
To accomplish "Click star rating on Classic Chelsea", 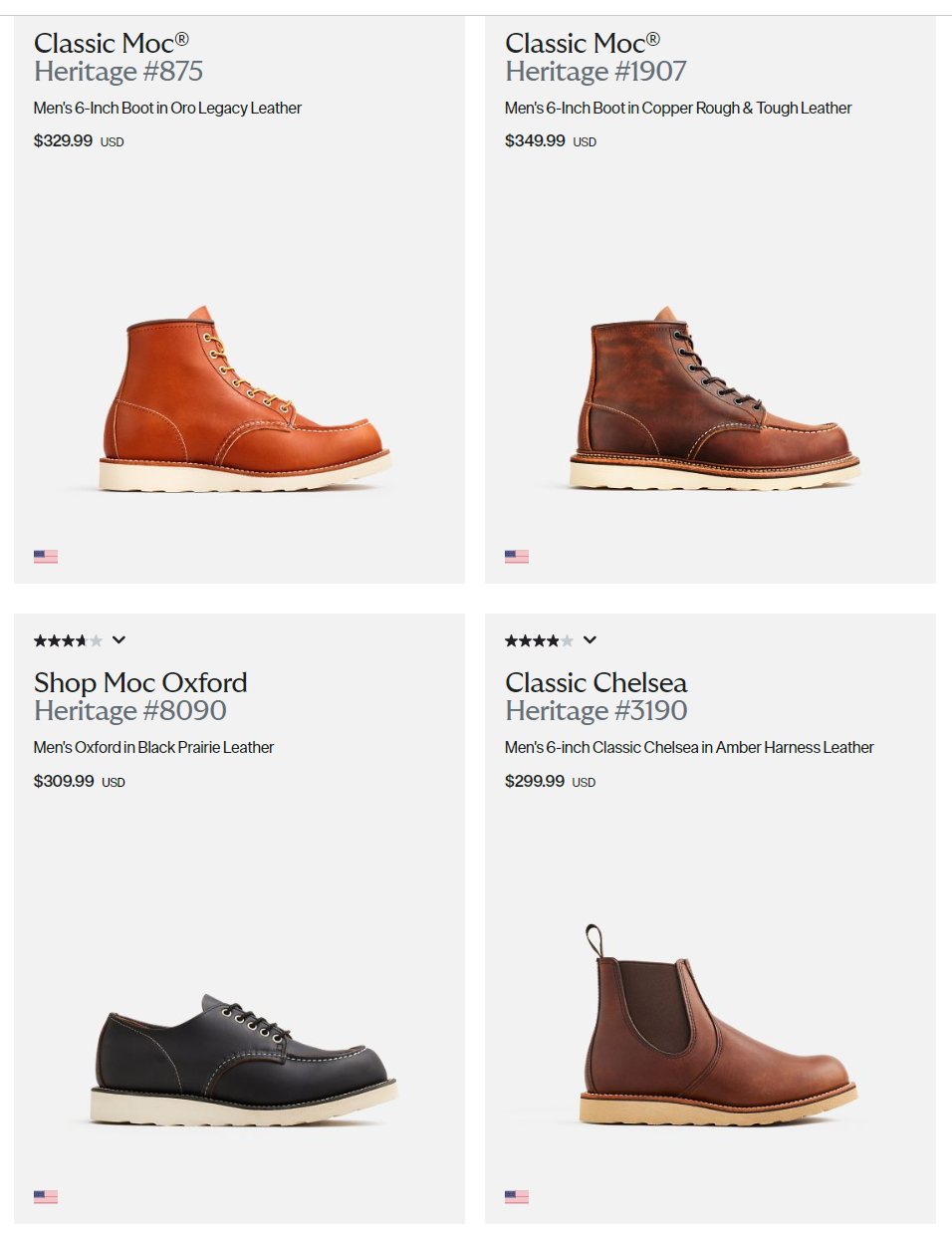I will pyautogui.click(x=539, y=640).
